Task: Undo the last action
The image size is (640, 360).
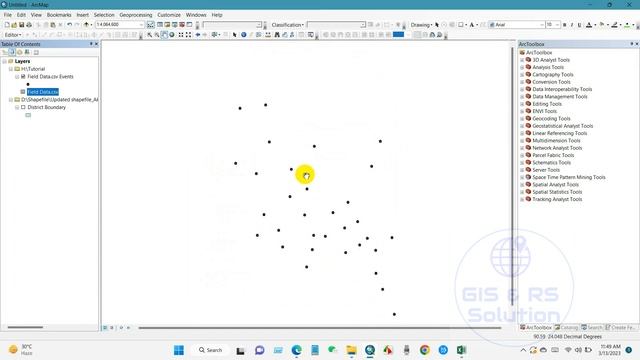Action: coord(69,25)
